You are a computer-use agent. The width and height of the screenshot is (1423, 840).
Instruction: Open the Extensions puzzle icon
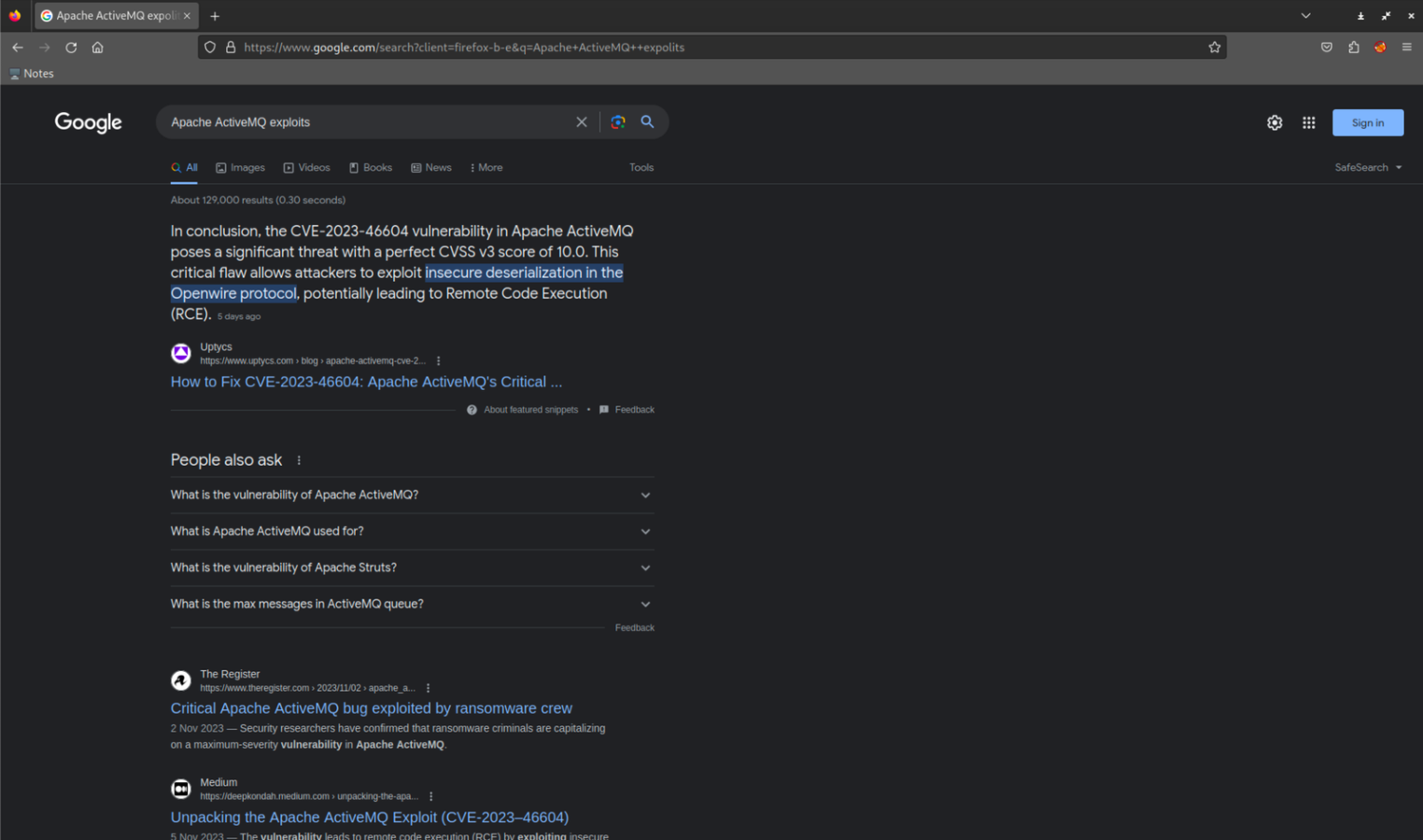point(1353,48)
